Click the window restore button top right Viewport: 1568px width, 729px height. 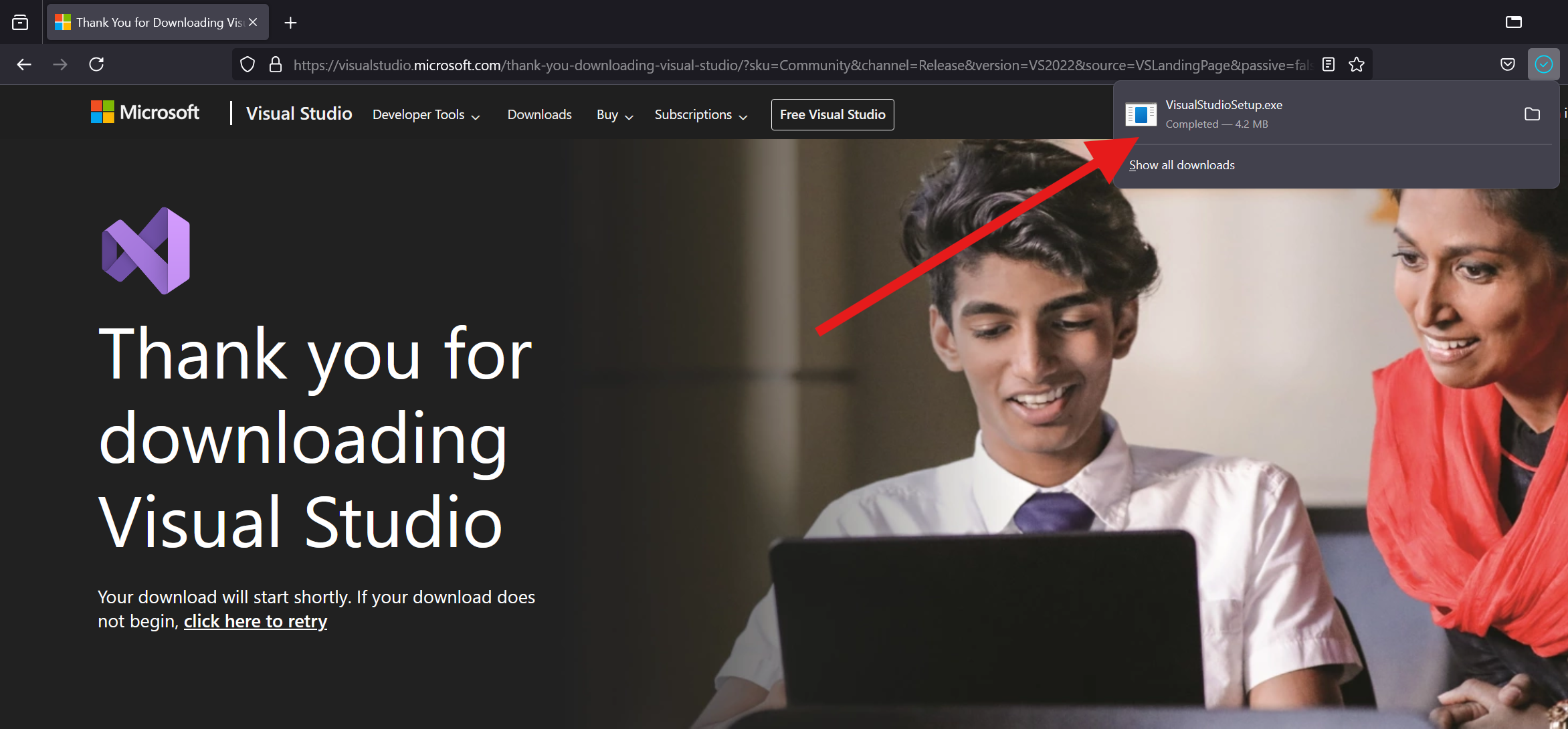[x=1513, y=22]
